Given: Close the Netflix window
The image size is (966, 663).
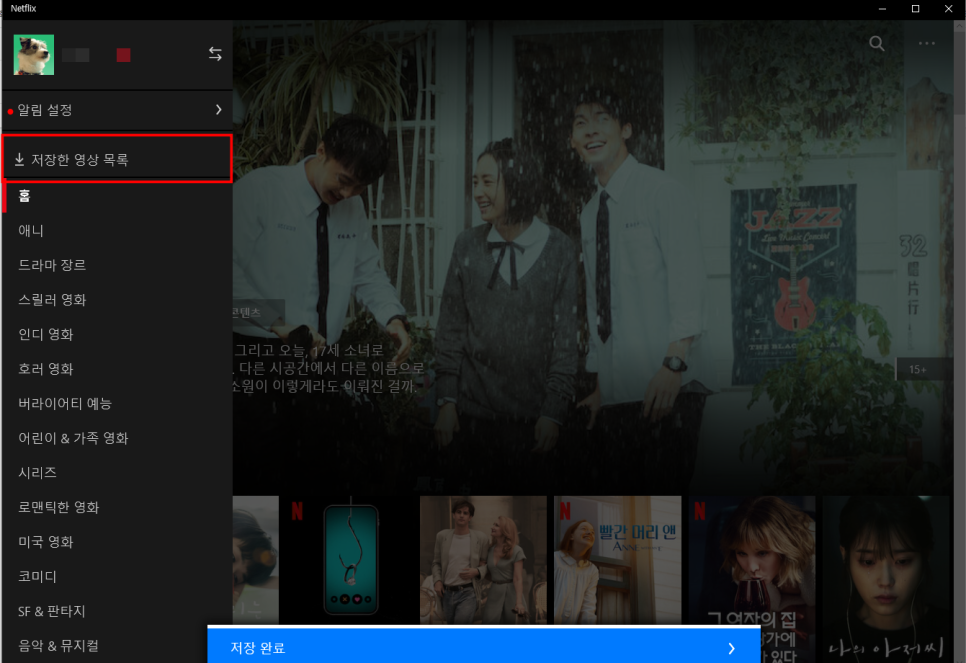Looking at the screenshot, I should pos(949,9).
